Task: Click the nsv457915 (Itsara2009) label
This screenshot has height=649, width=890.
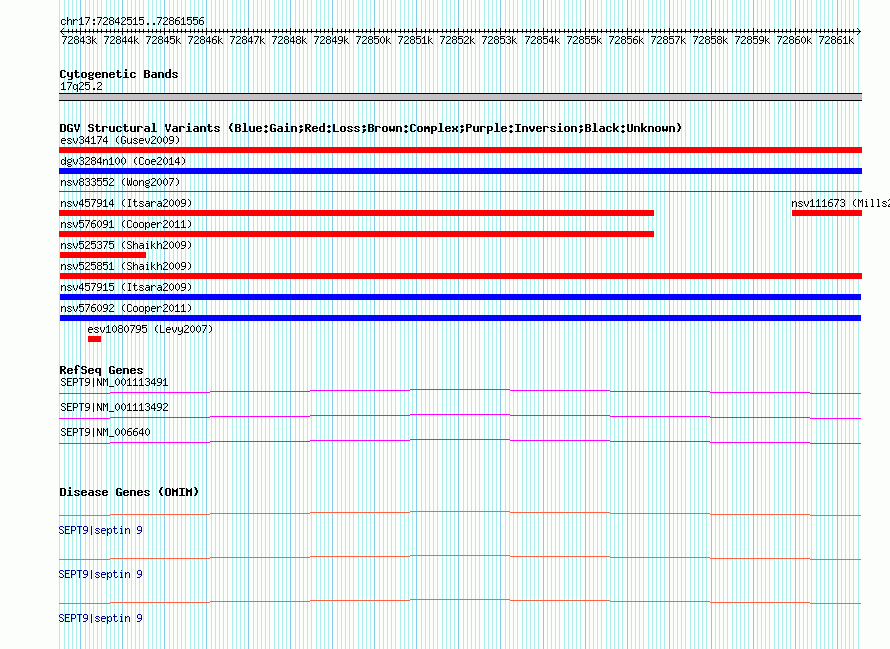Action: point(126,287)
